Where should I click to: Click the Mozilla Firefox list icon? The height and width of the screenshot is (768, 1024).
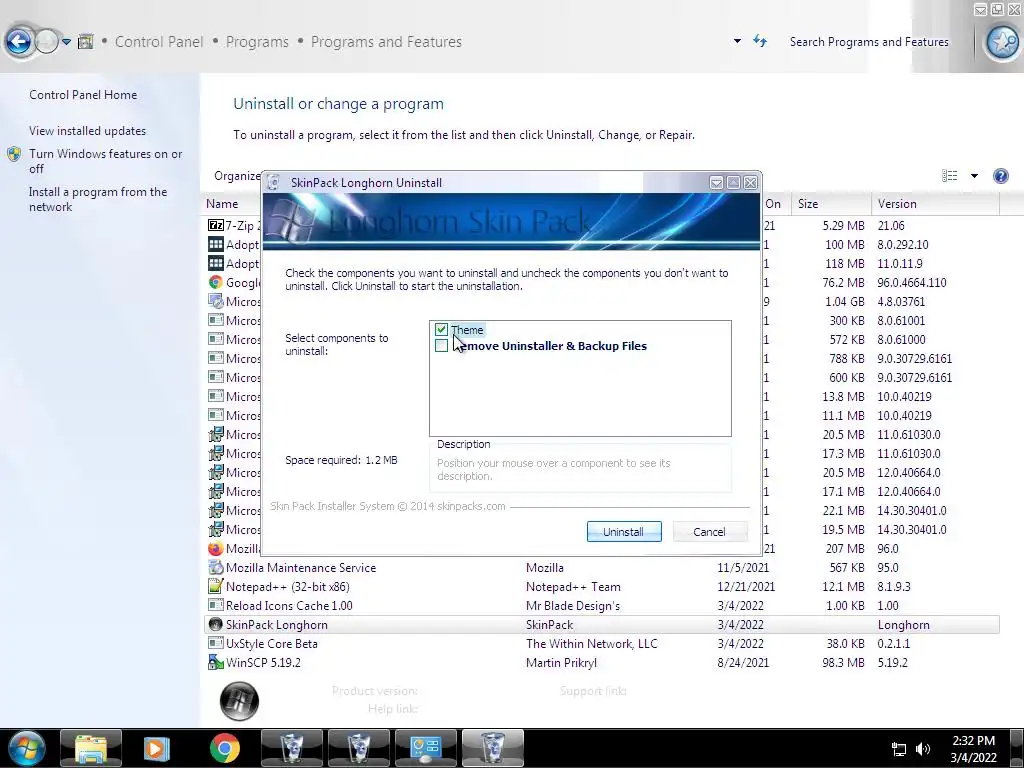216,549
